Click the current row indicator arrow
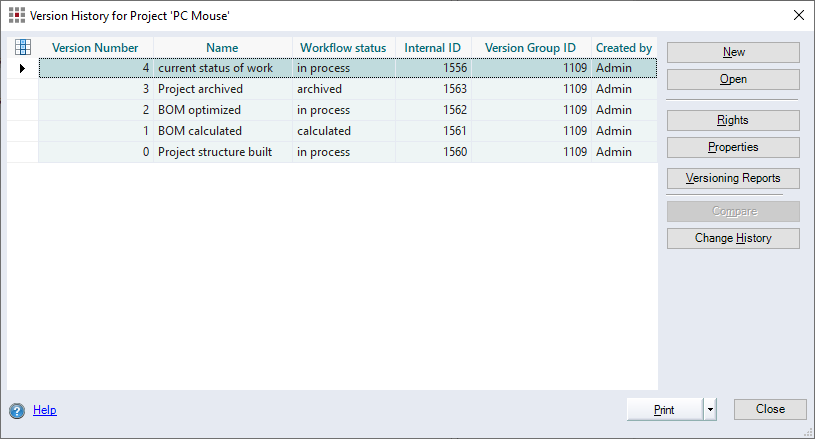This screenshot has height=439, width=815. [x=23, y=68]
